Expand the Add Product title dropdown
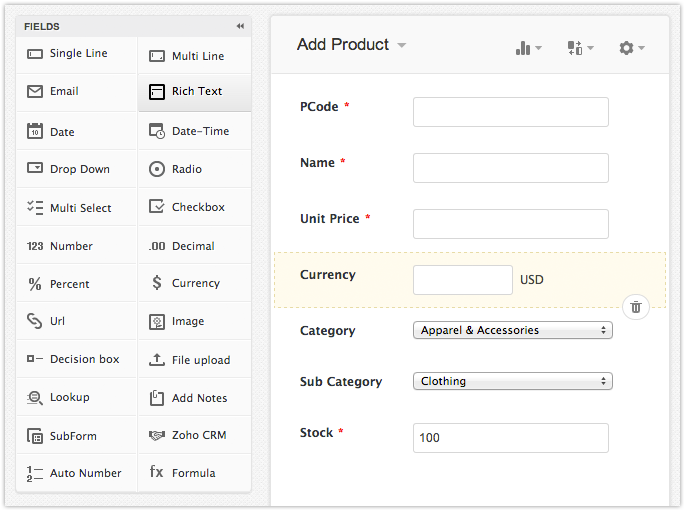 [x=402, y=46]
